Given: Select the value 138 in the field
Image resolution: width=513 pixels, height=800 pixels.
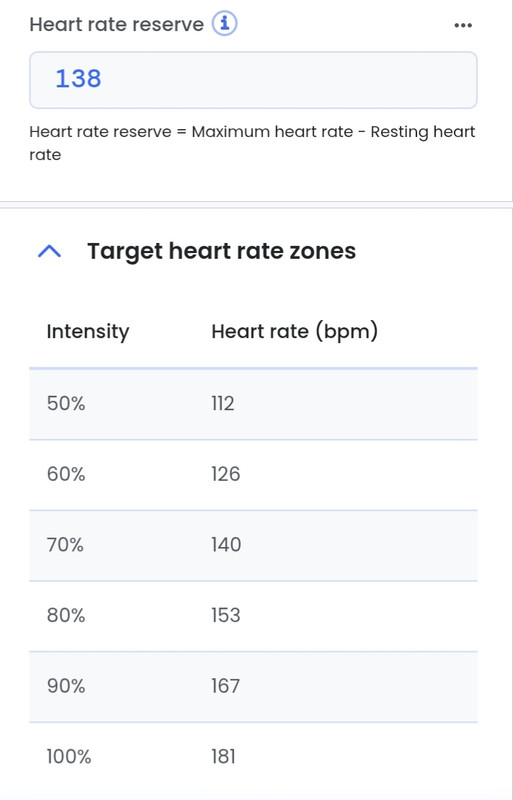Looking at the screenshot, I should click(78, 79).
